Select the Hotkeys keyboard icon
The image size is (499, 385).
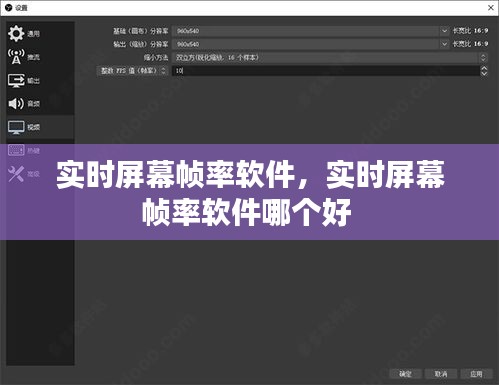[x=16, y=150]
